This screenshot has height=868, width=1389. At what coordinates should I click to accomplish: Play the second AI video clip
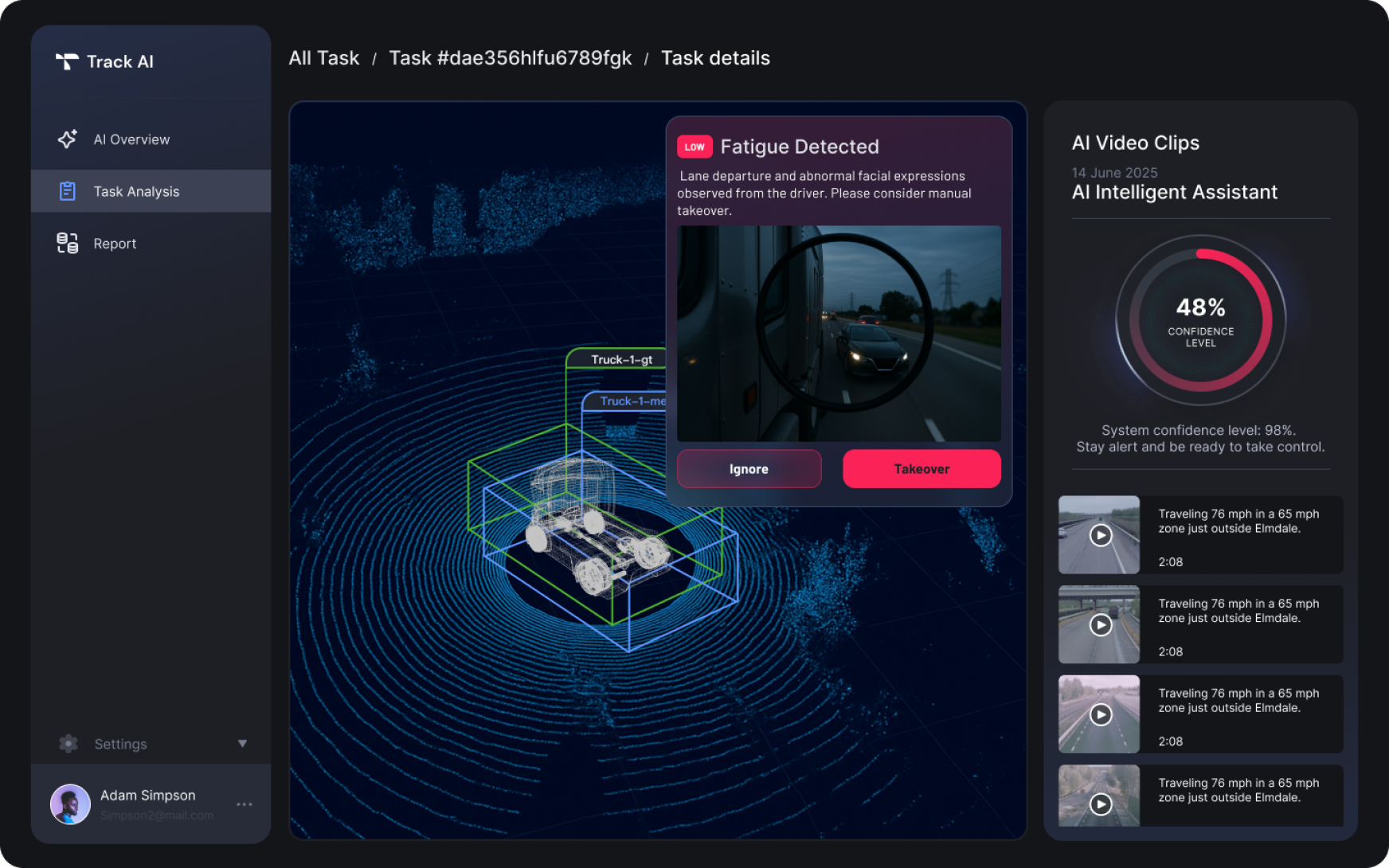point(1101,625)
